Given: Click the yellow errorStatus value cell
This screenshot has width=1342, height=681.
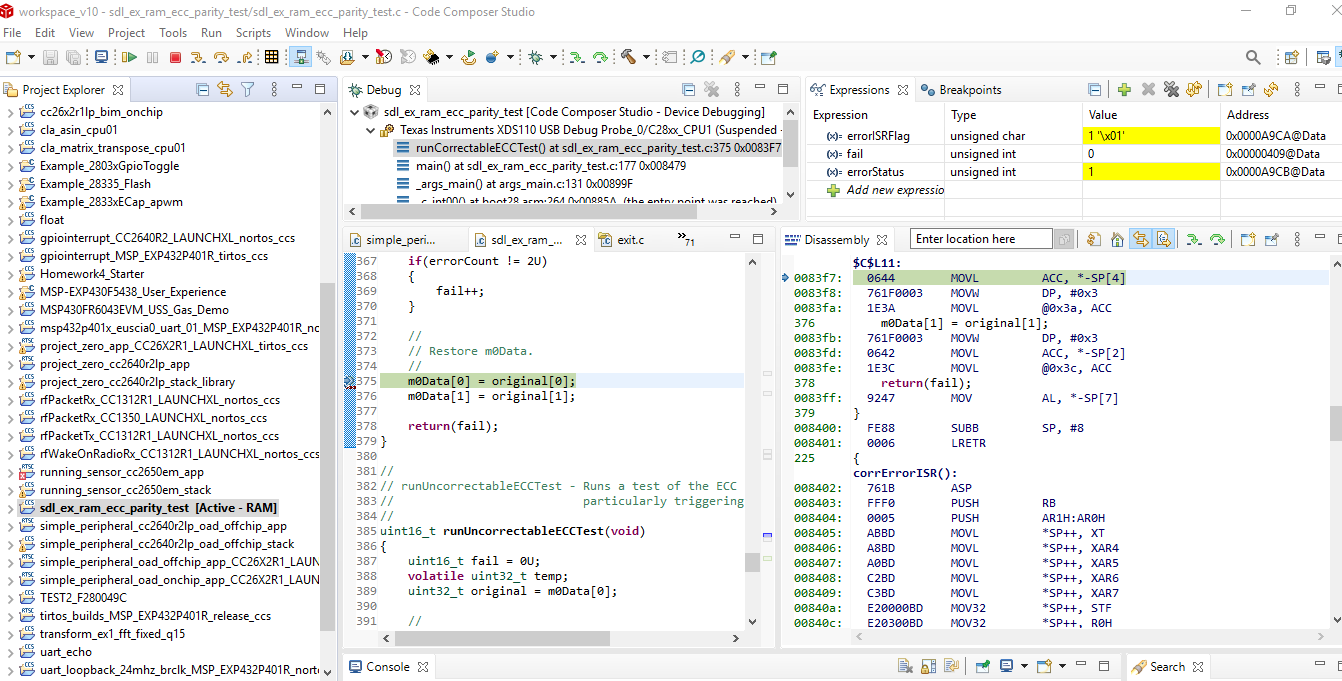Looking at the screenshot, I should pos(1150,172).
